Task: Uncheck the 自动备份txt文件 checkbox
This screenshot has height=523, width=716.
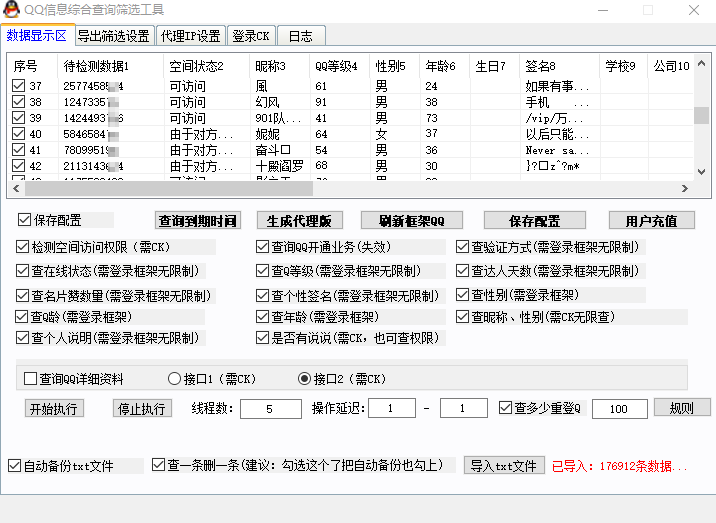Action: coord(14,465)
